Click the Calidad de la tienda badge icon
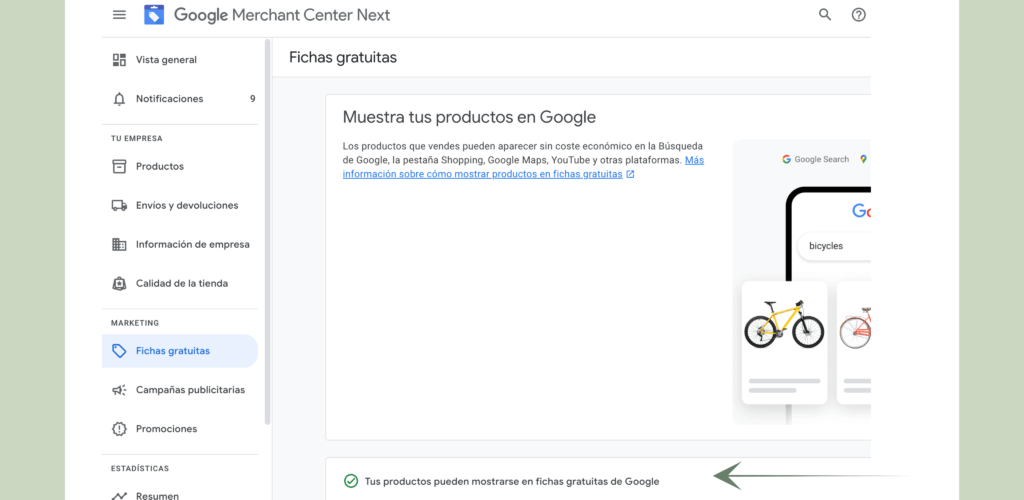Image resolution: width=1024 pixels, height=500 pixels. pos(119,284)
